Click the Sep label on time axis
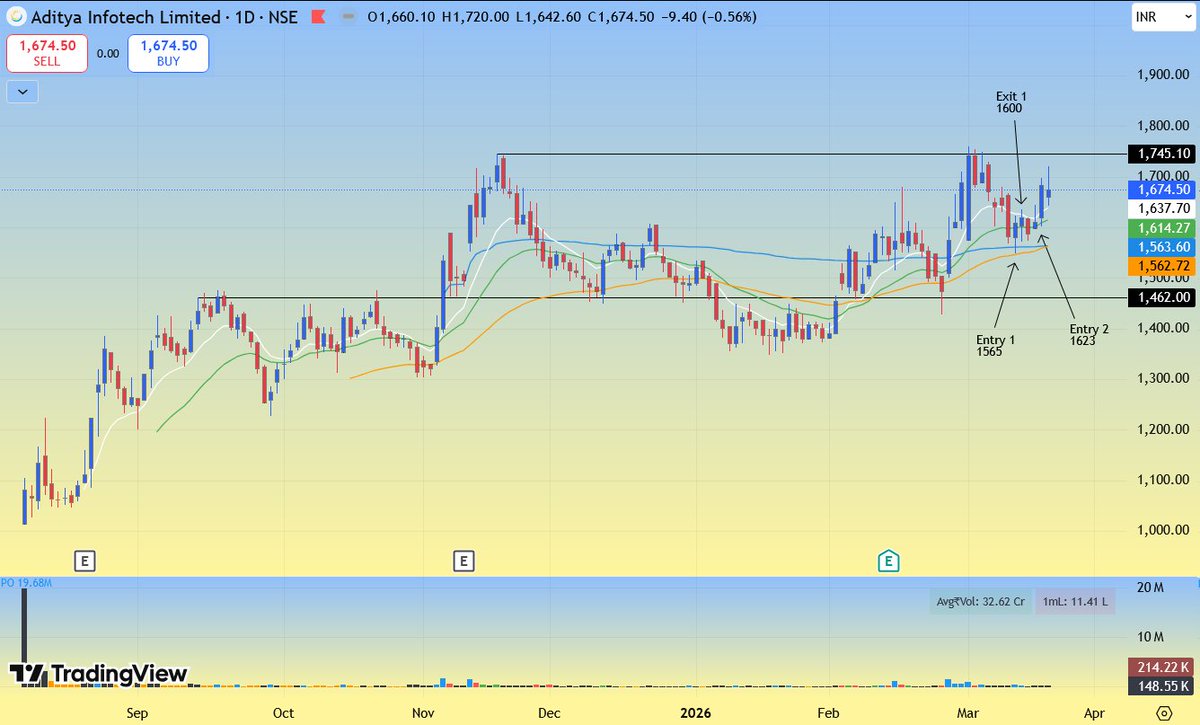This screenshot has height=725, width=1200. tap(137, 714)
